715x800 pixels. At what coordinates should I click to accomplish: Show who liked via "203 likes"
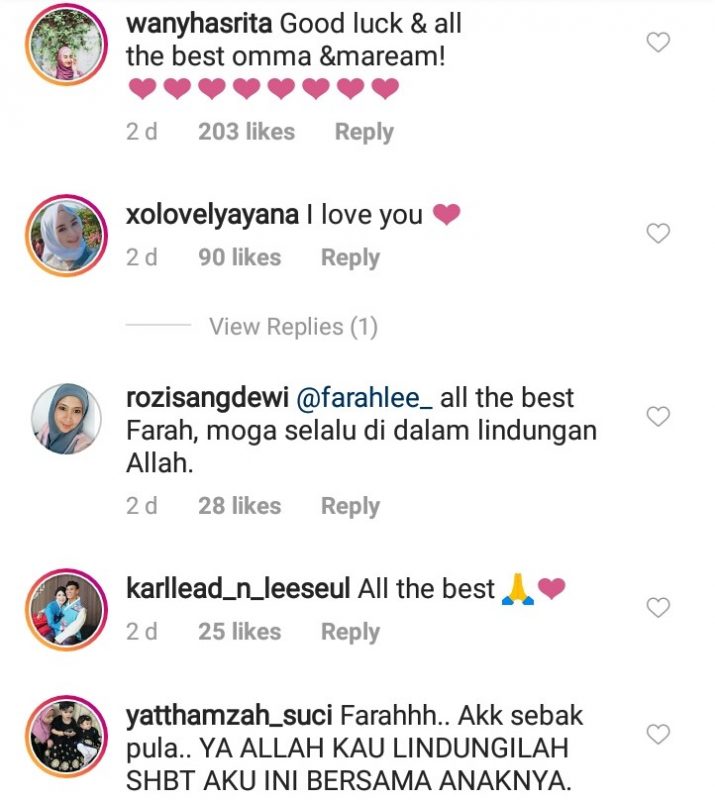pos(246,132)
